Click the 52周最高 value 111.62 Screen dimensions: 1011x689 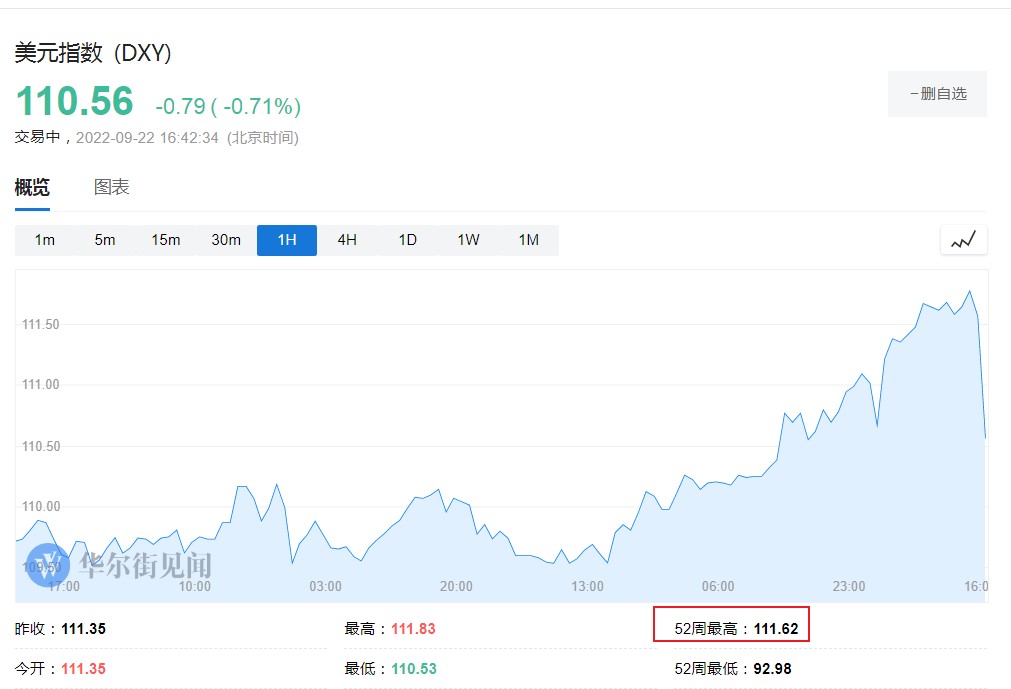click(776, 629)
